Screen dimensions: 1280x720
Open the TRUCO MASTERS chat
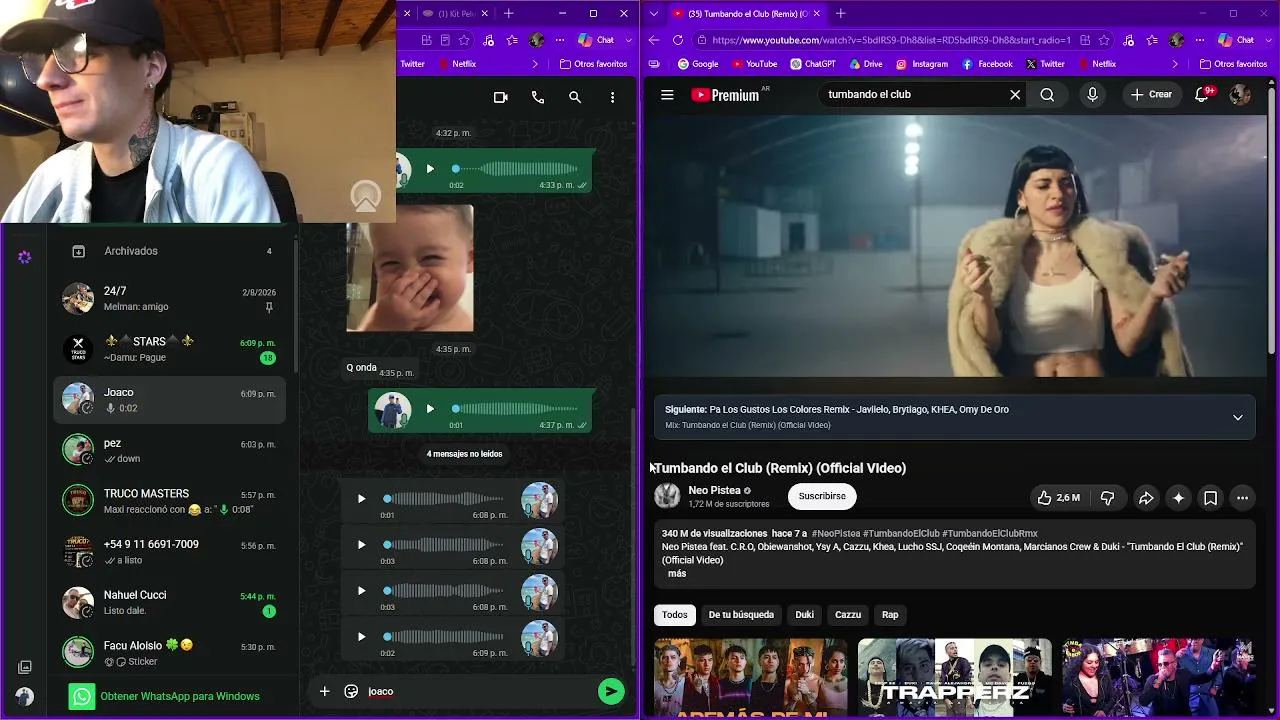point(170,501)
